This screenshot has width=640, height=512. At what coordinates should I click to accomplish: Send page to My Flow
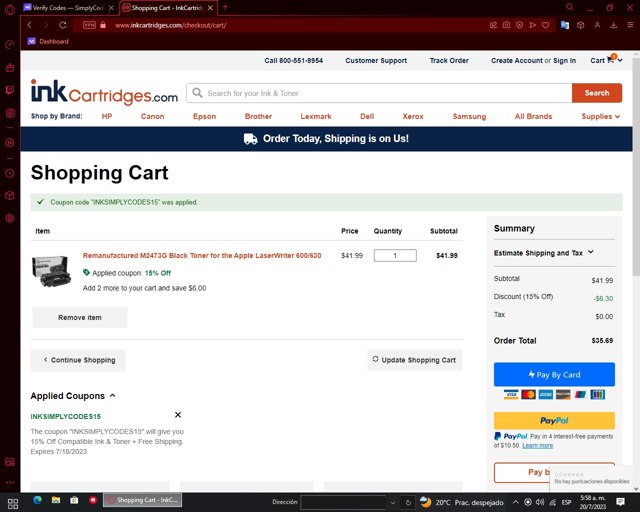coord(532,25)
